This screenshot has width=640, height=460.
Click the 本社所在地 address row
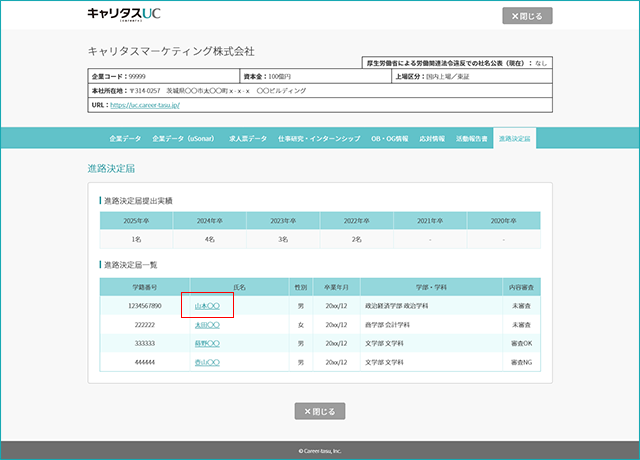point(320,91)
